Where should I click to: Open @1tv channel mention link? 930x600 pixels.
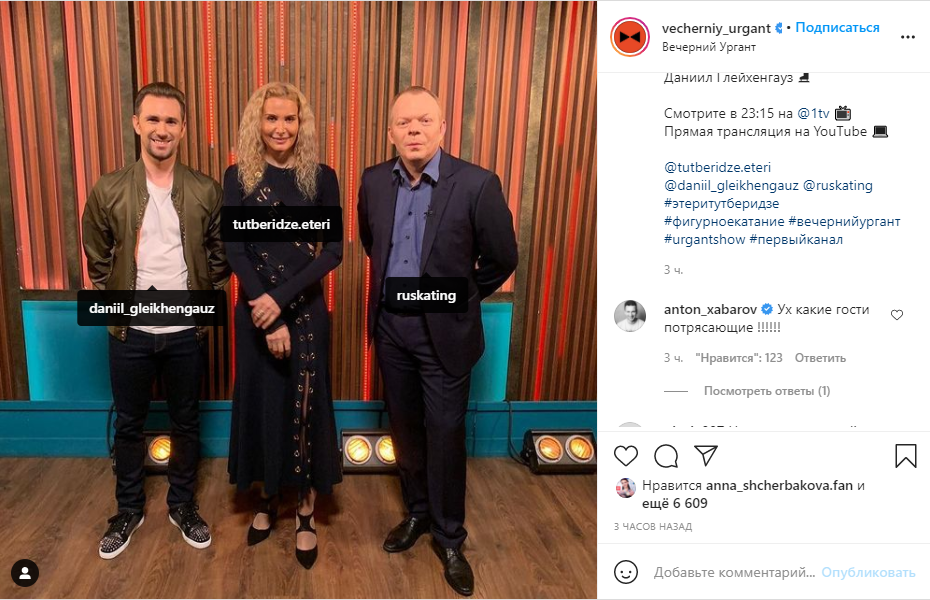click(x=813, y=113)
